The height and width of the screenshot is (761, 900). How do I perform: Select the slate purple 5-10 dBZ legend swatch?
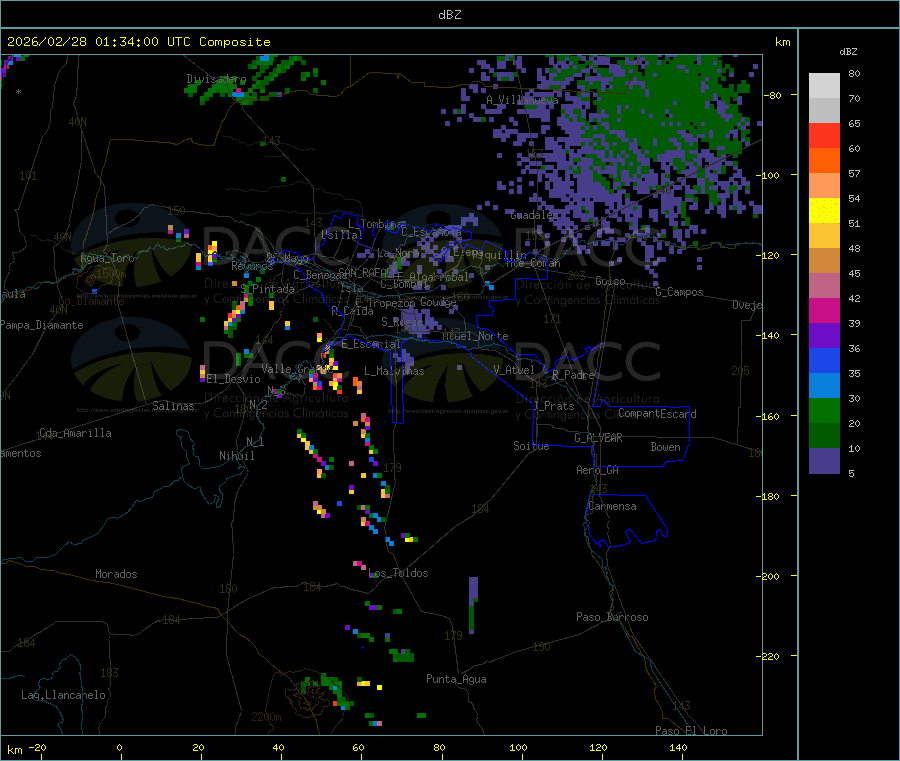point(824,461)
